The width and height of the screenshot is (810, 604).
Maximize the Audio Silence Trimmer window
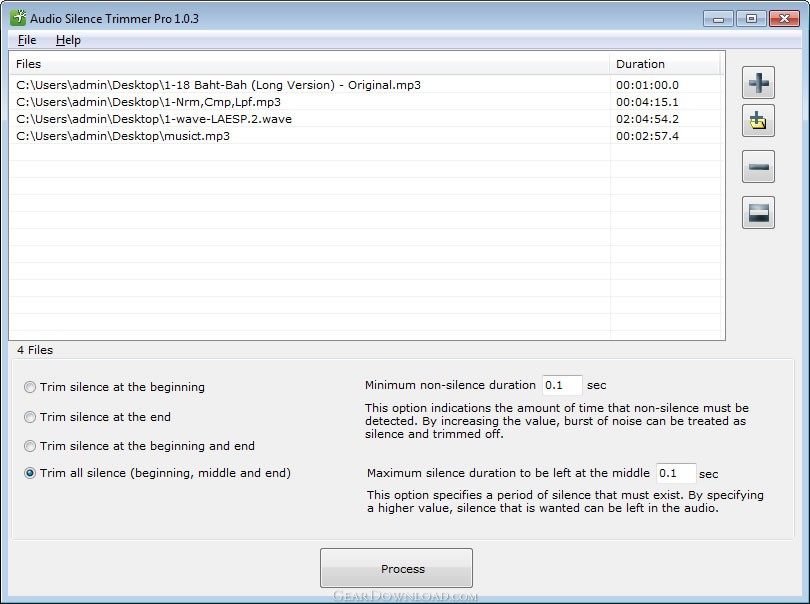751,19
